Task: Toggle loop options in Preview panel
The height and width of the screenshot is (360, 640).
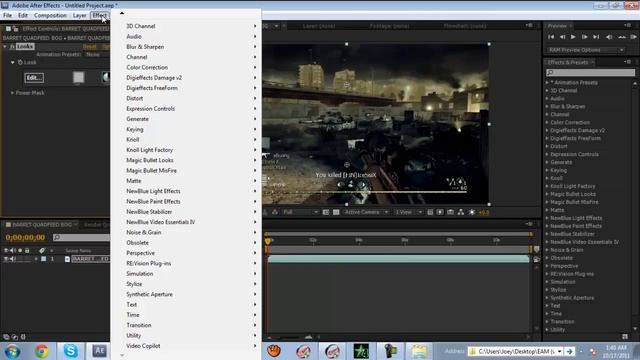Action: [622, 37]
